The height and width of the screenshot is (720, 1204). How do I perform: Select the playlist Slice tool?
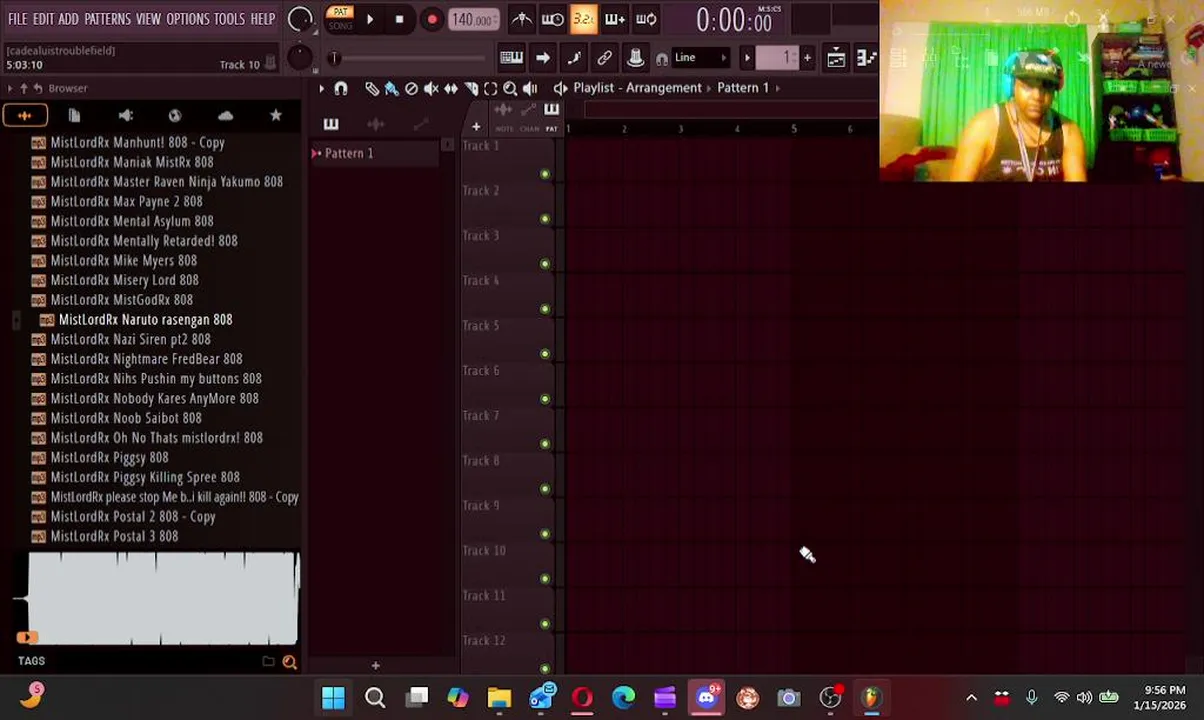click(471, 88)
